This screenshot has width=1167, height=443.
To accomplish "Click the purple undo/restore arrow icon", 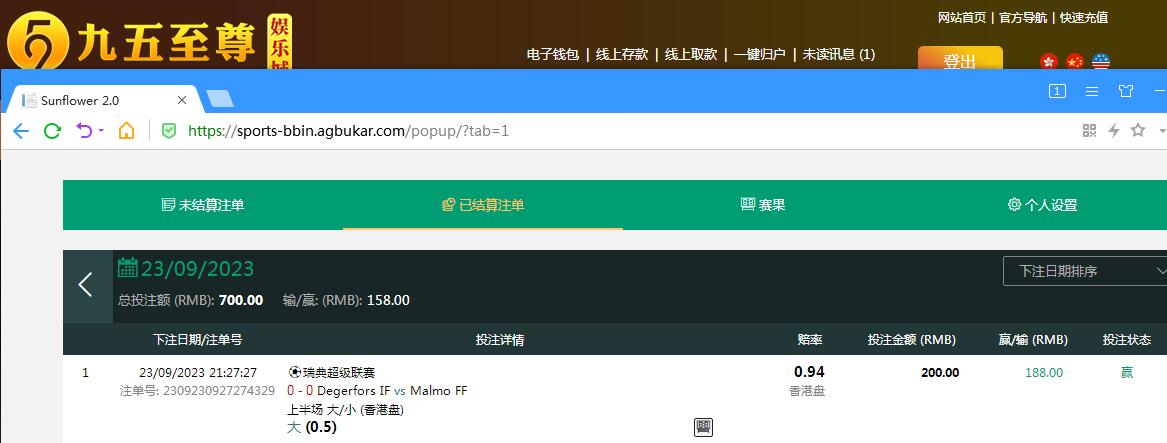I will [x=84, y=131].
